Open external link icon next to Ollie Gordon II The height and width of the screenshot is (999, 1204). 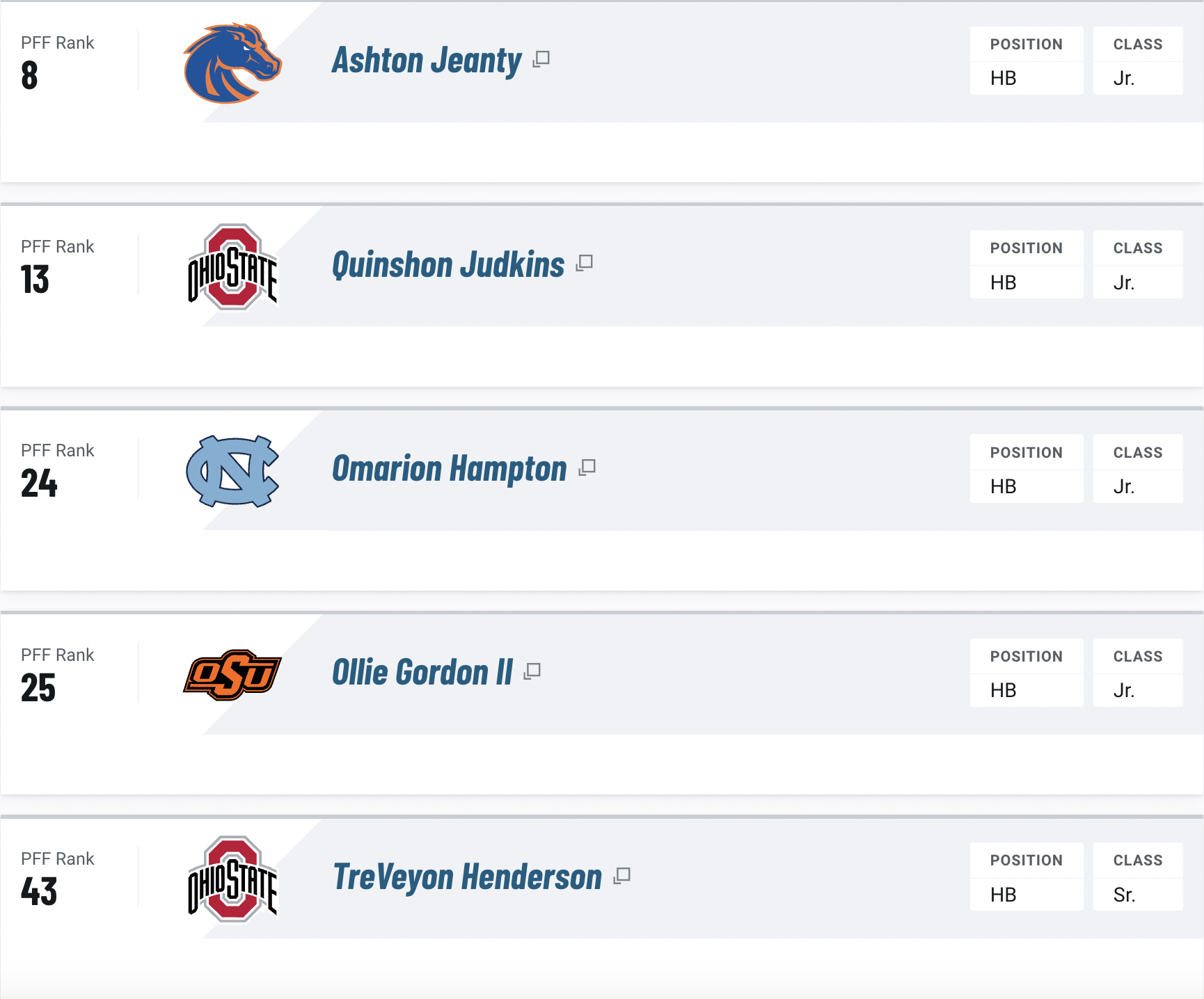point(532,671)
